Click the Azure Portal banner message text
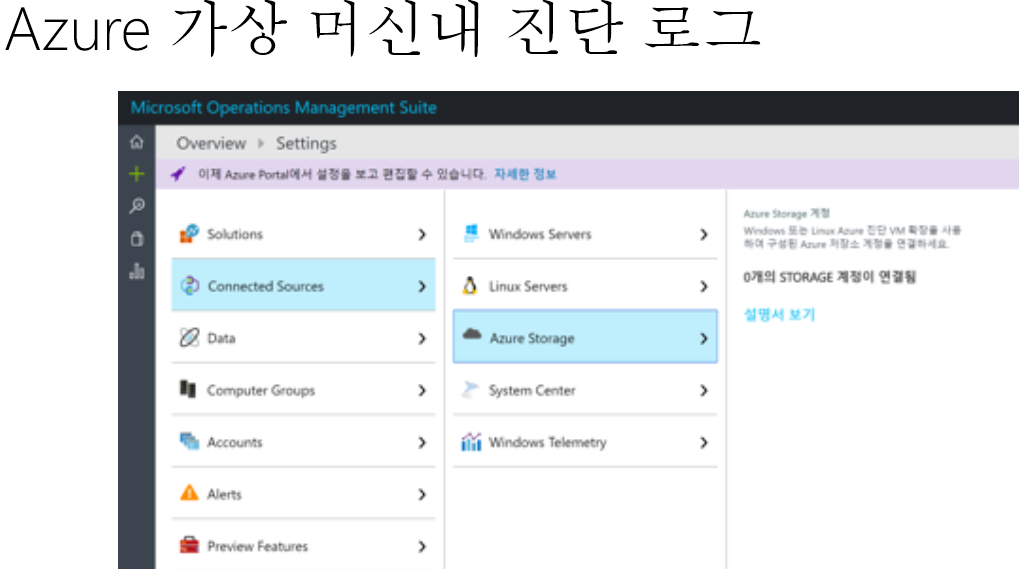Screen dimensions: 1019x569 point(342,174)
